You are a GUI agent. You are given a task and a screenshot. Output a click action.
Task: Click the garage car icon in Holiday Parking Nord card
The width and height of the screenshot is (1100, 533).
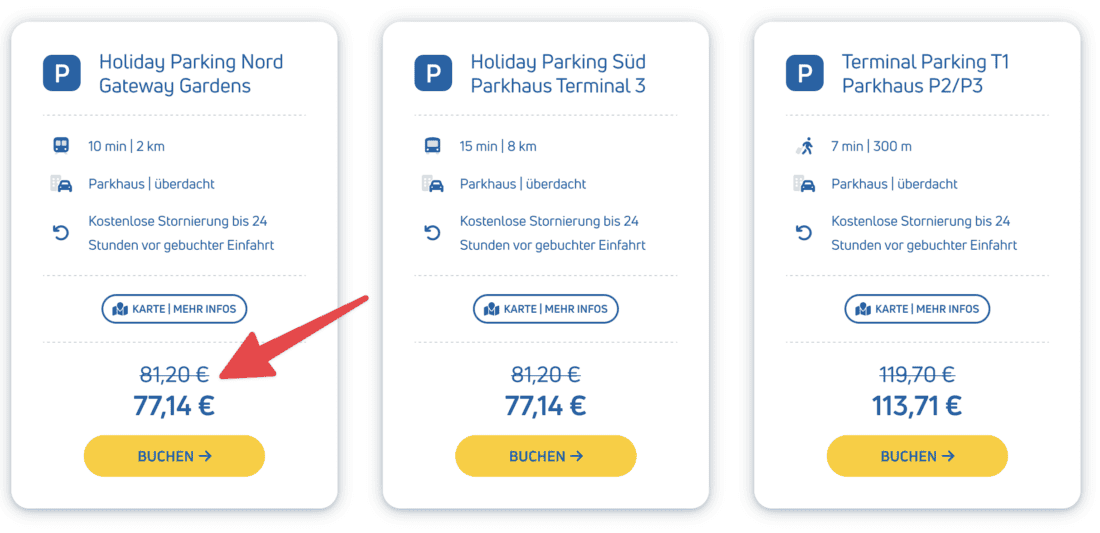(62, 184)
